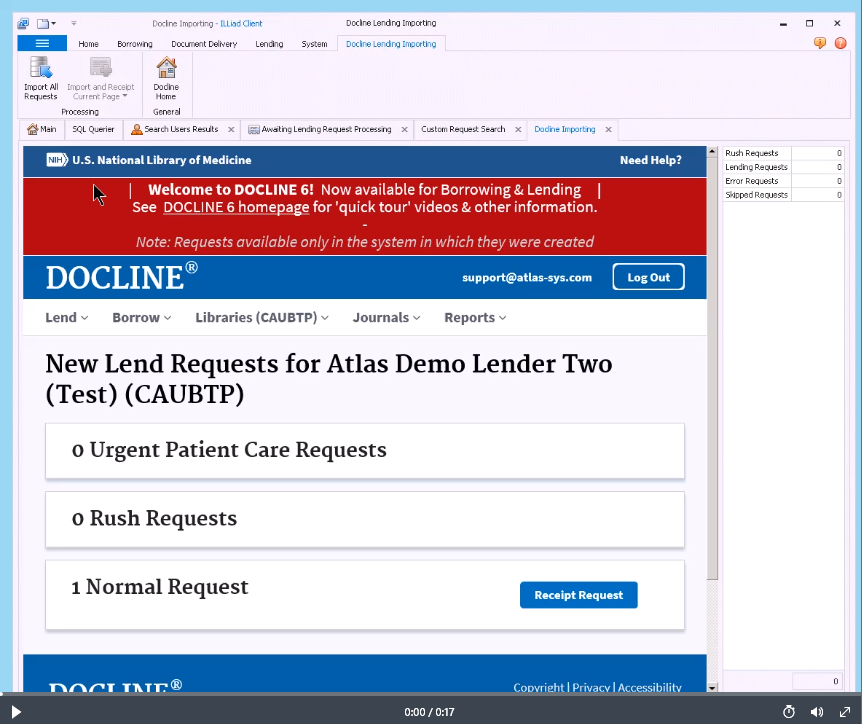Switch to the SQL Querier tab
This screenshot has height=724, width=862.
coord(93,129)
